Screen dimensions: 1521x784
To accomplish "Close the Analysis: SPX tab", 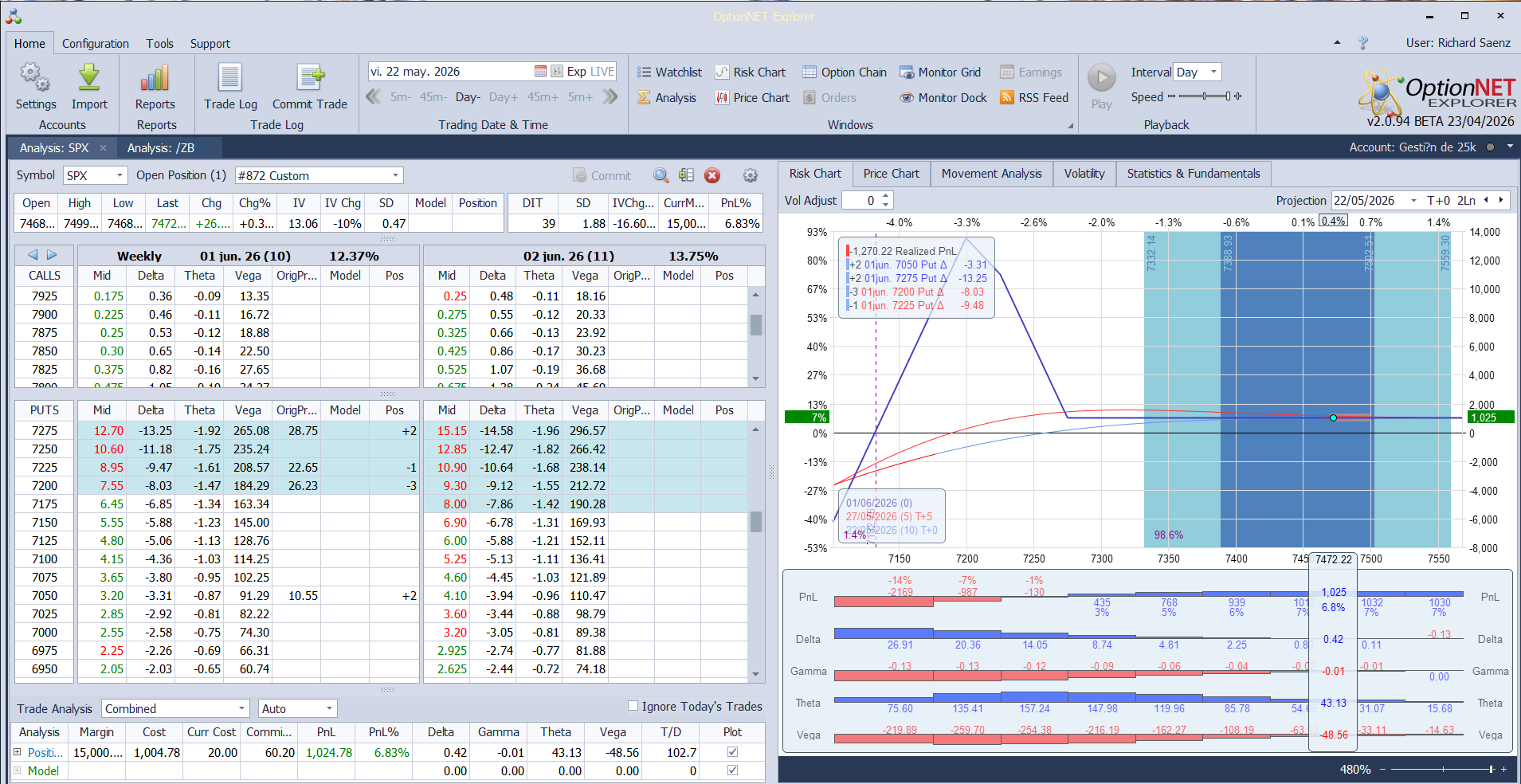I will (103, 147).
